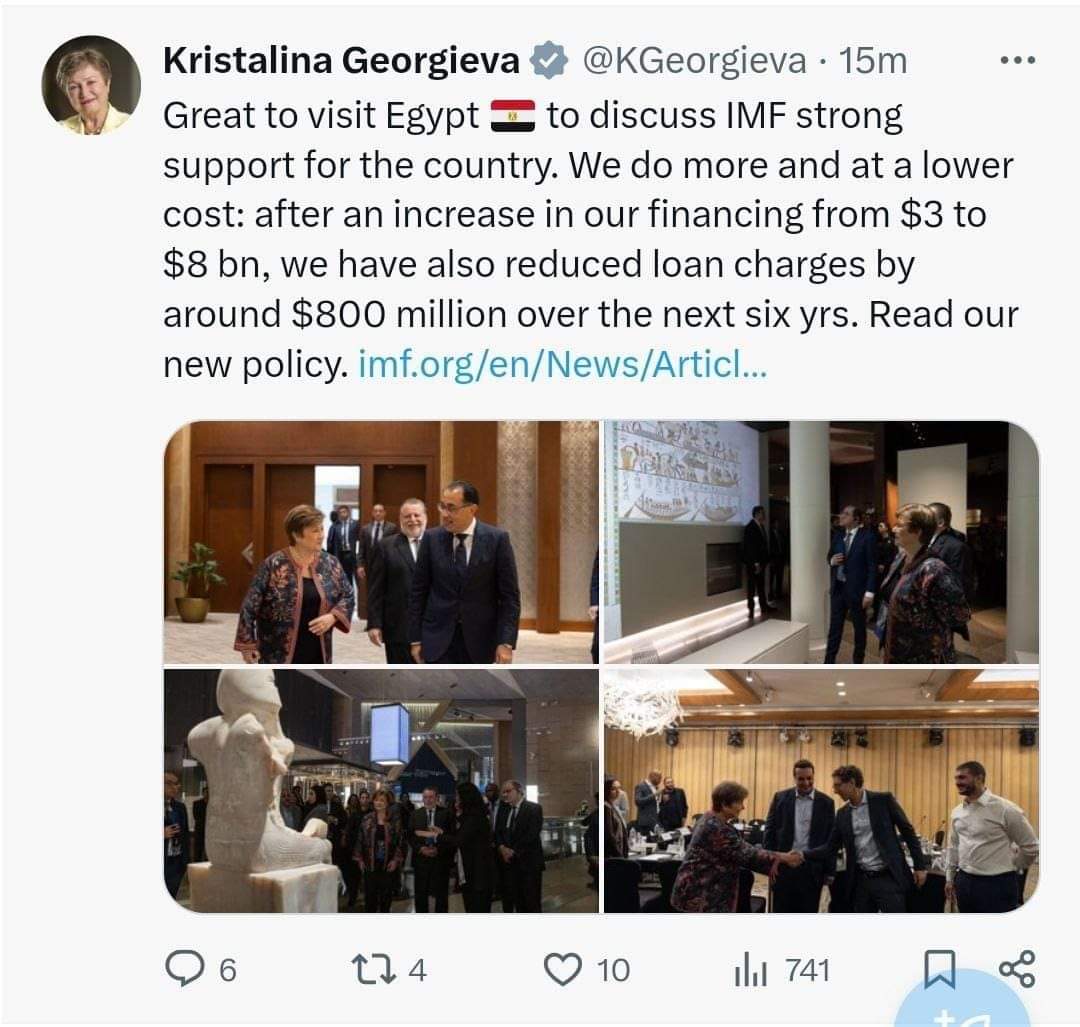Click the tweet body text
This screenshot has height=1027, width=1080.
click(x=590, y=240)
